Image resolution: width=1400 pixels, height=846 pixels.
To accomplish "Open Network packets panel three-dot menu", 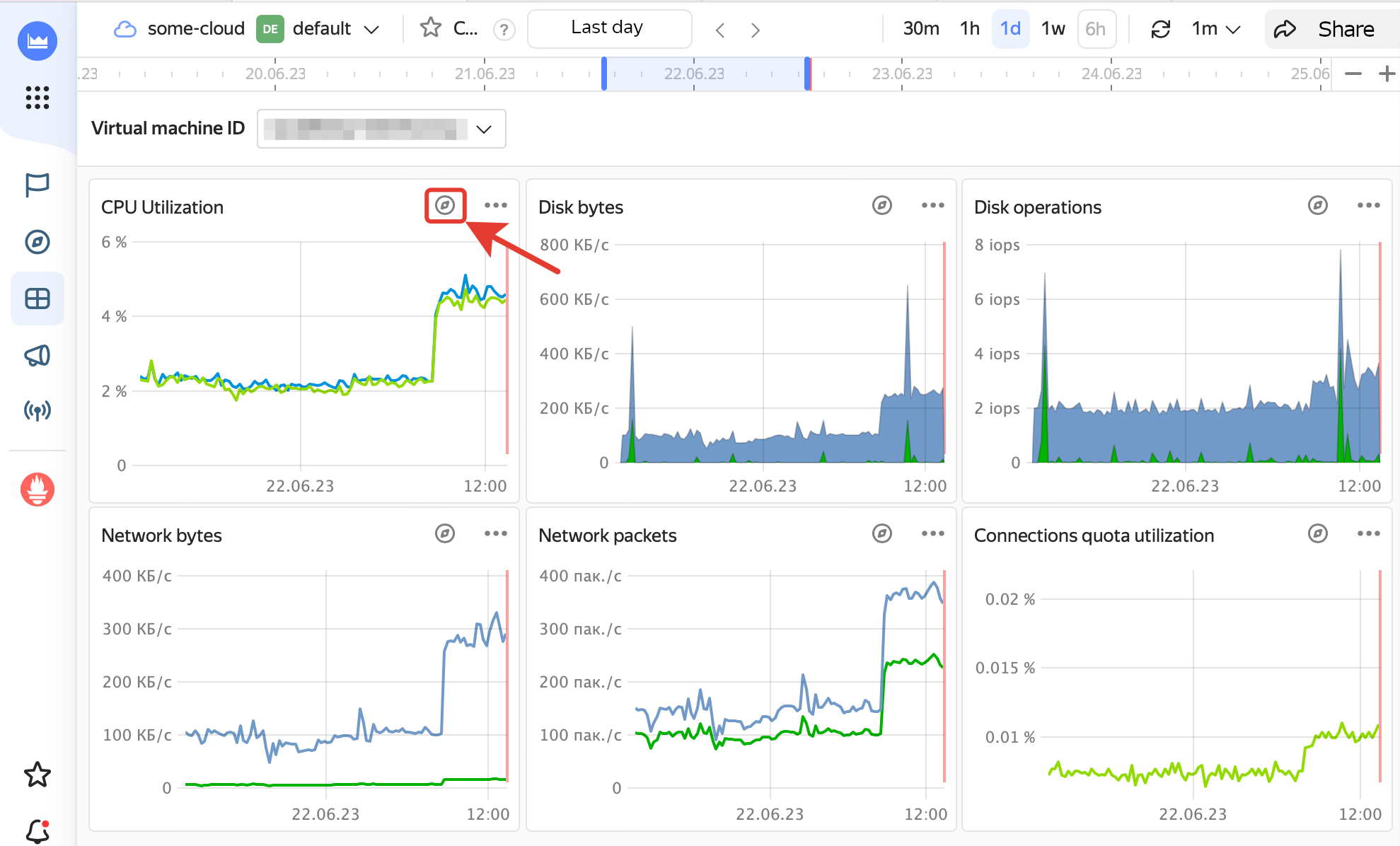I will pos(932,533).
